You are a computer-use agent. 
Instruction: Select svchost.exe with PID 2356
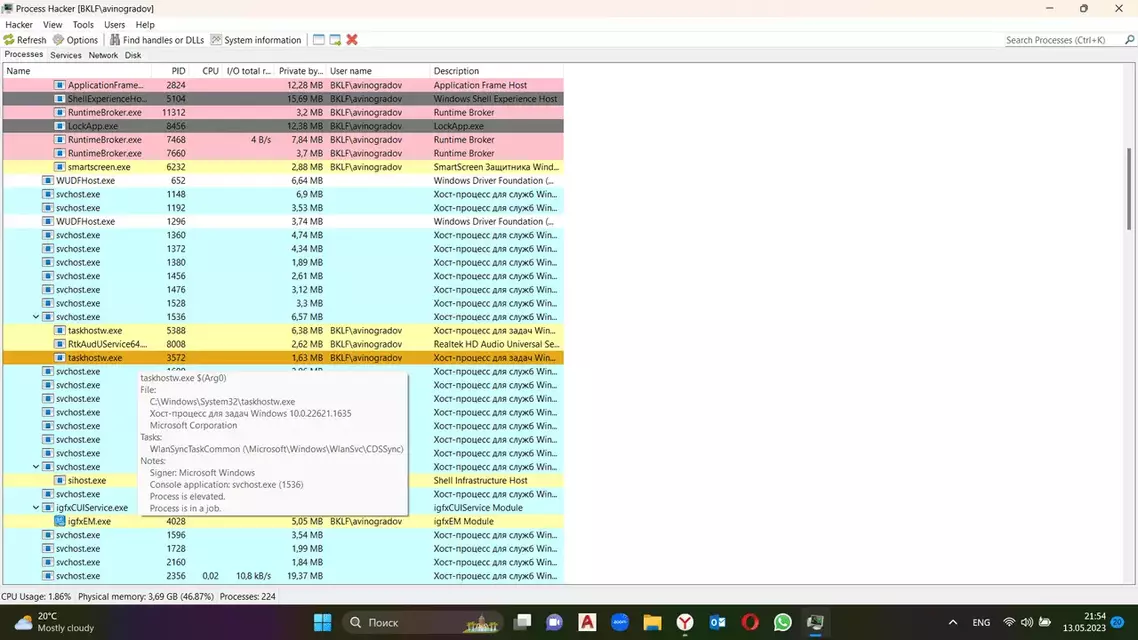[283, 576]
